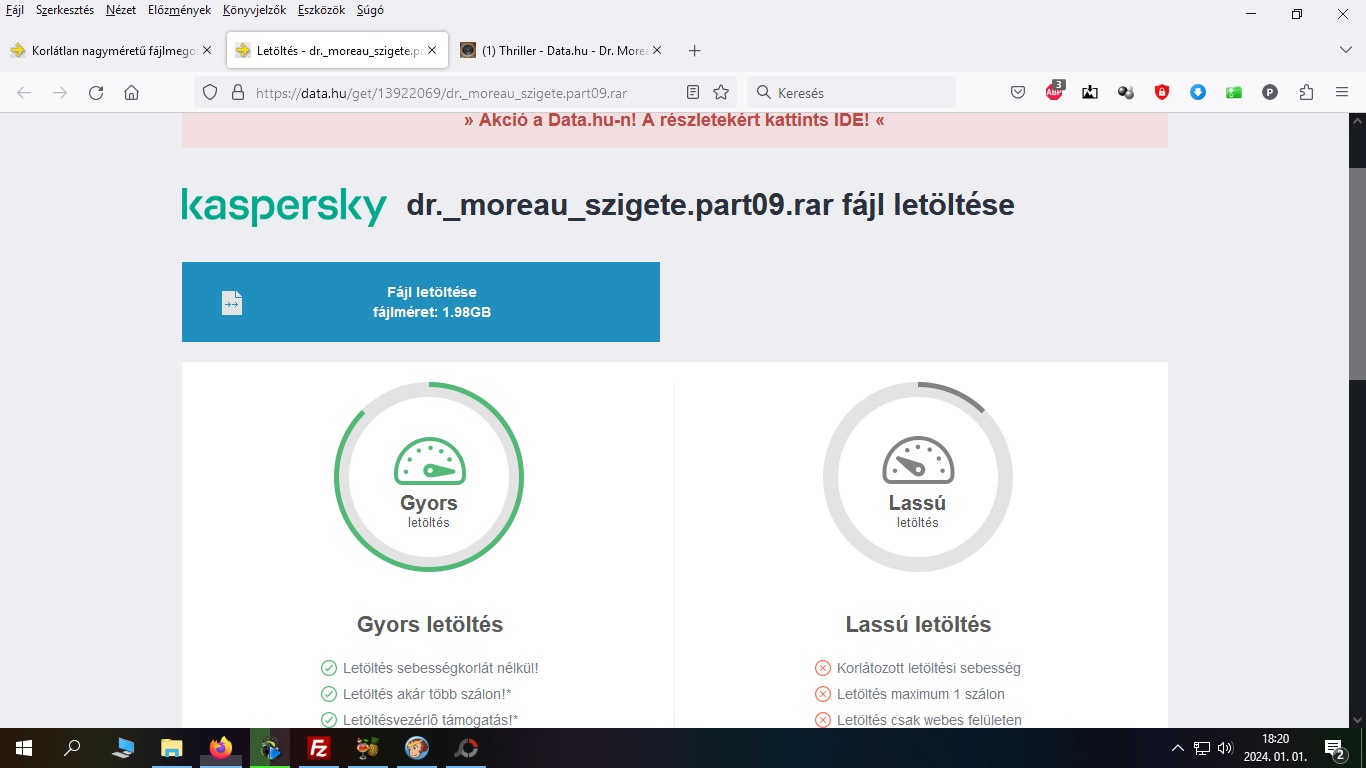Click 'Letöltés akár több szálon!*' text
The image size is (1366, 768).
[x=427, y=694]
